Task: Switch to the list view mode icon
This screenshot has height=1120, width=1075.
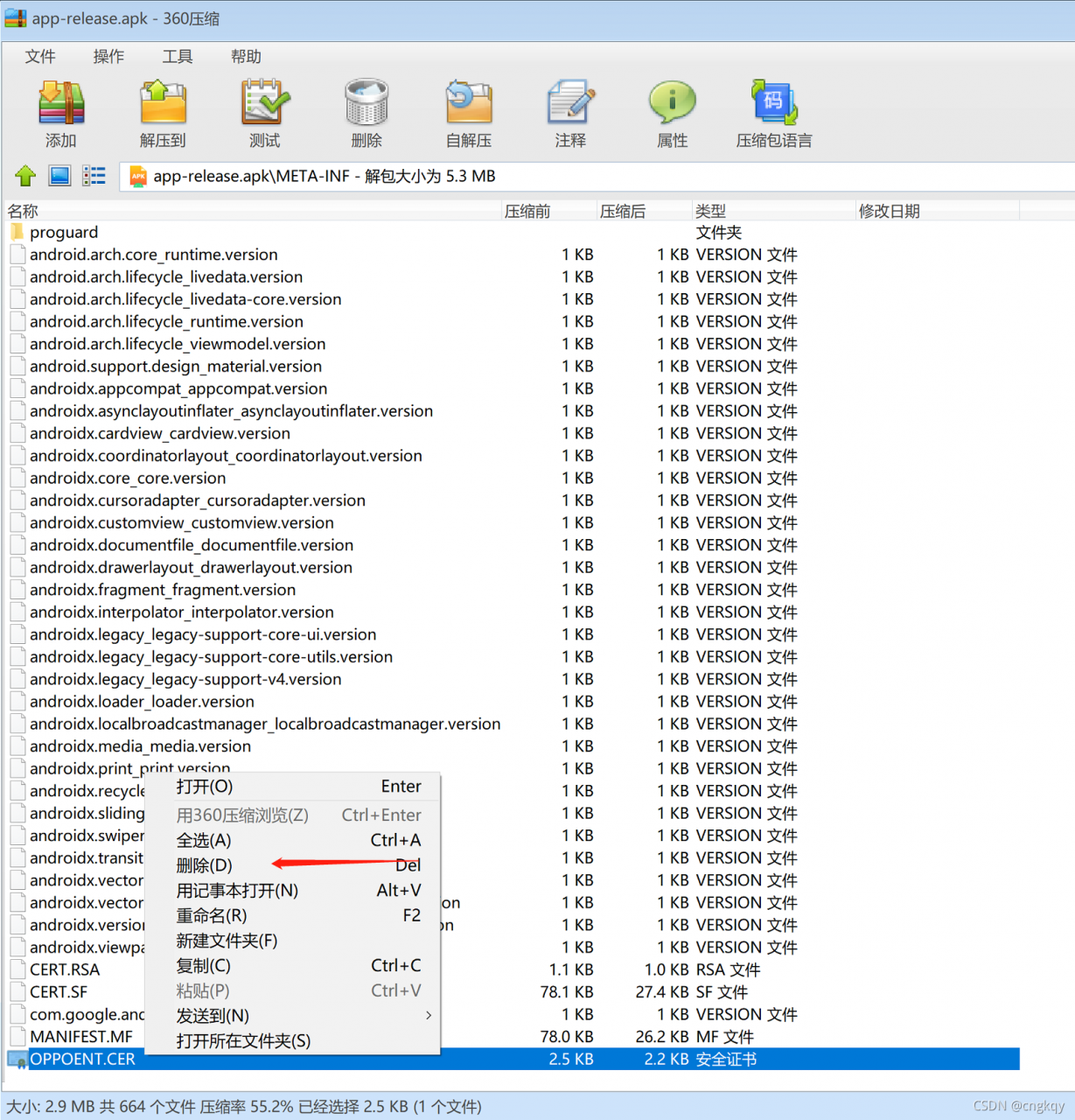Action: point(94,176)
